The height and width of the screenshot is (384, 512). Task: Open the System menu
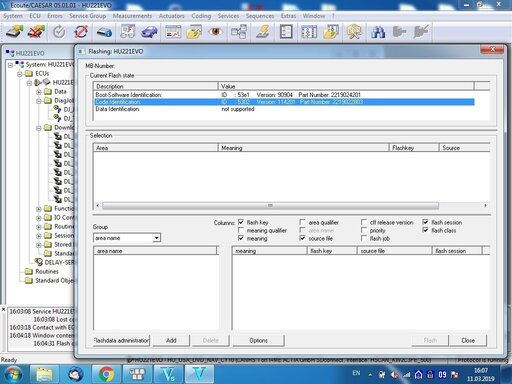click(13, 16)
